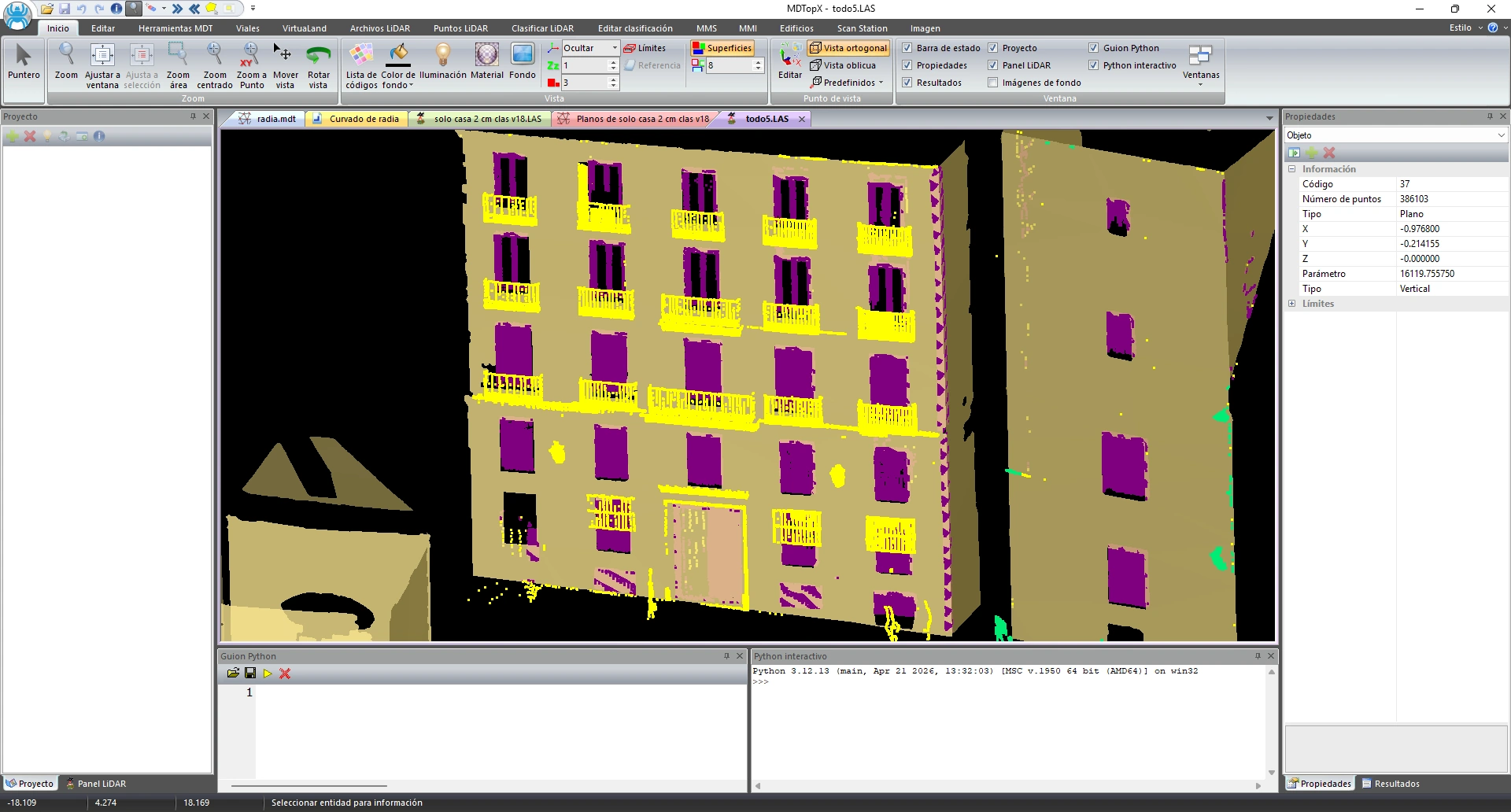The width and height of the screenshot is (1511, 812).
Task: Toggle the Panel LiDAR checkbox
Action: (993, 65)
